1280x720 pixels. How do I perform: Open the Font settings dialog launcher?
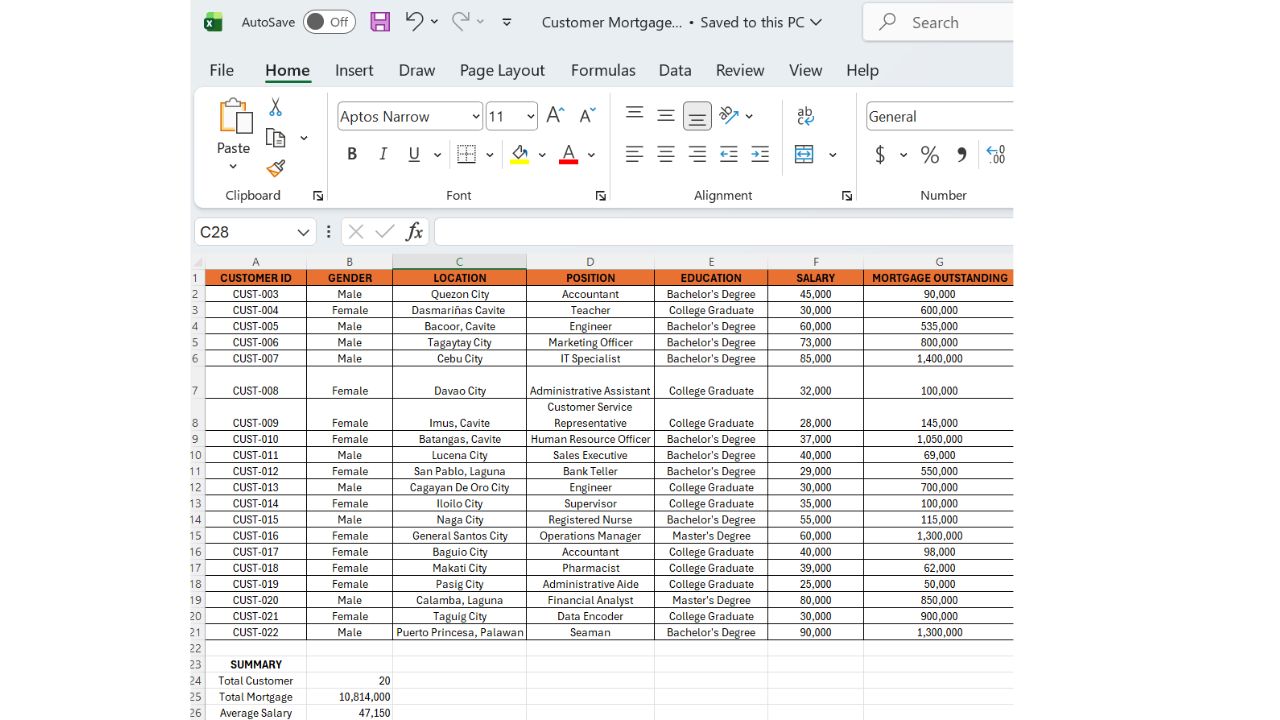pyautogui.click(x=601, y=196)
